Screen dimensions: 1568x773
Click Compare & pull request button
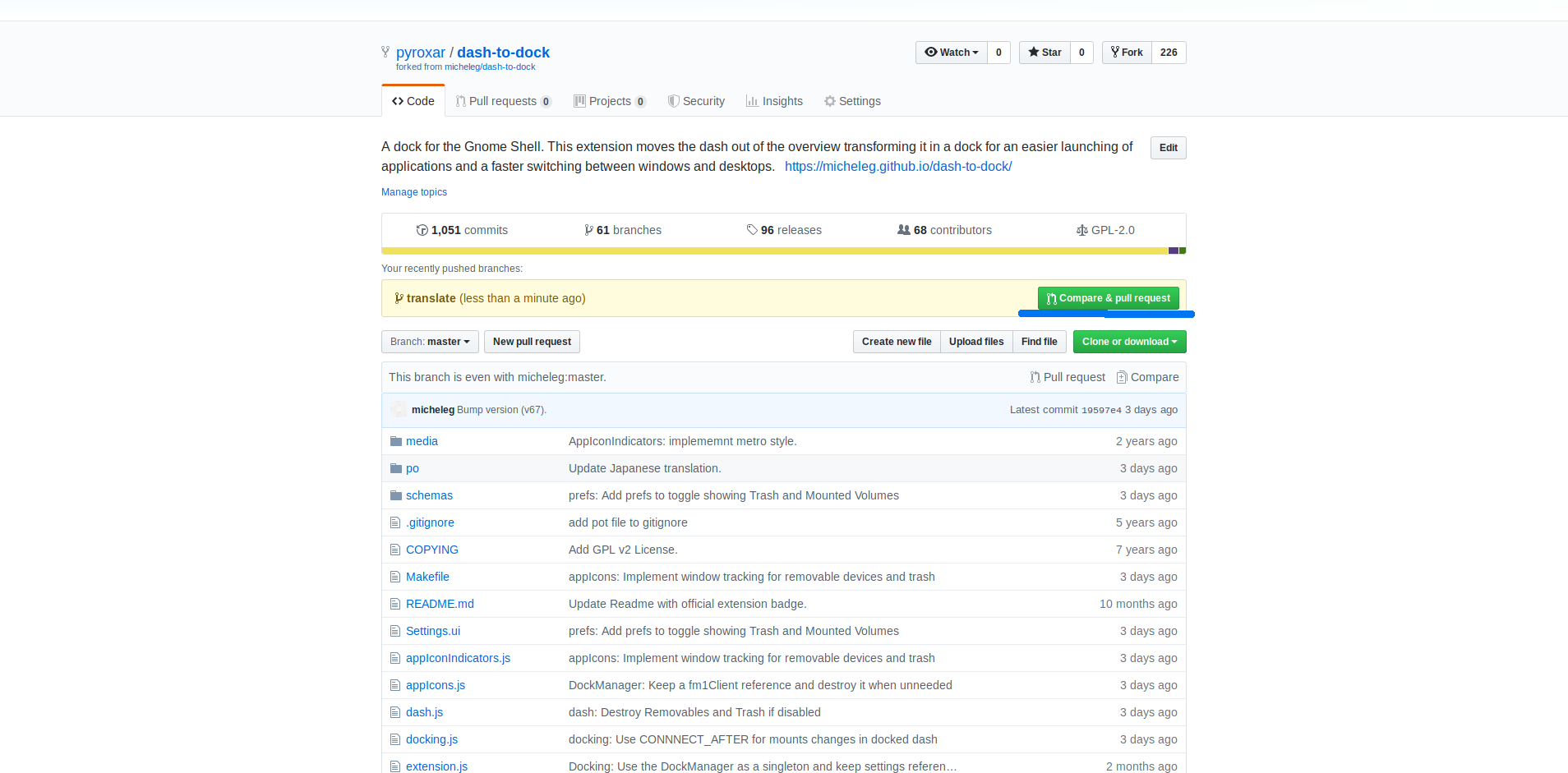coord(1109,298)
